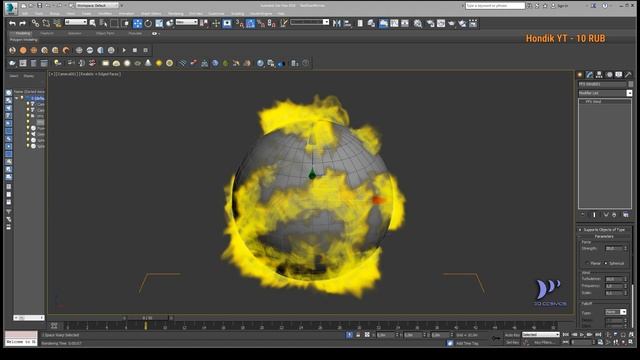Click the Set Key button
640x360 pixels.
coord(513,342)
